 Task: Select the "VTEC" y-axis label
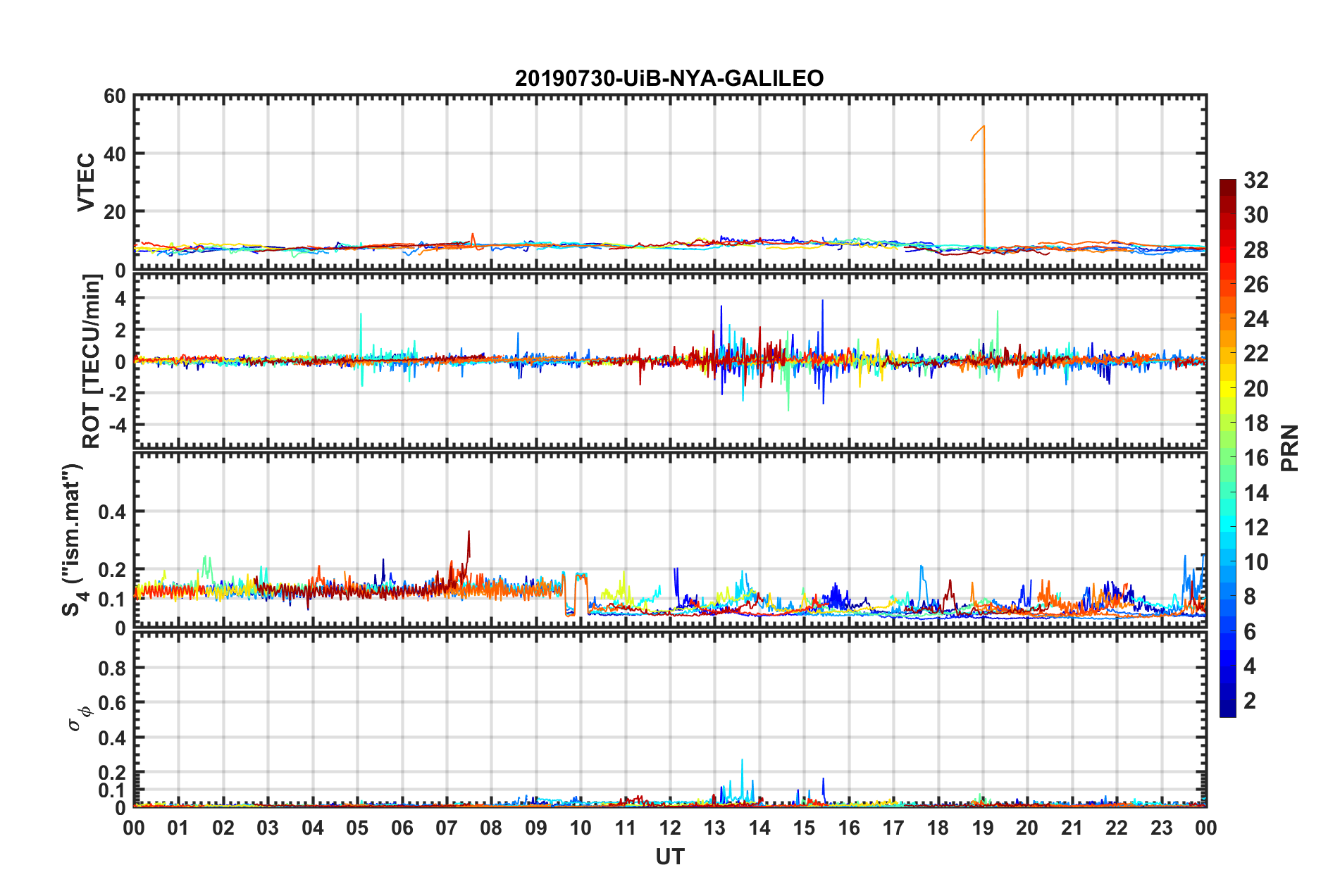pos(86,182)
